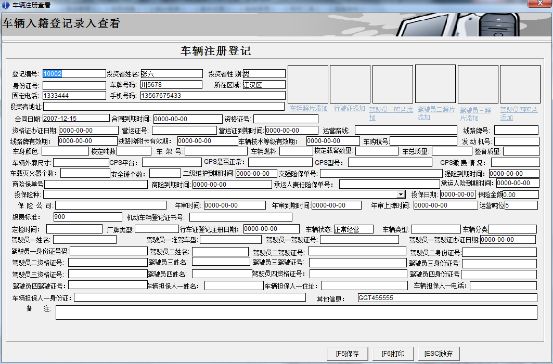Click the 合同日期 field showing 2007-12-15
This screenshot has width=553, height=364.
point(76,118)
